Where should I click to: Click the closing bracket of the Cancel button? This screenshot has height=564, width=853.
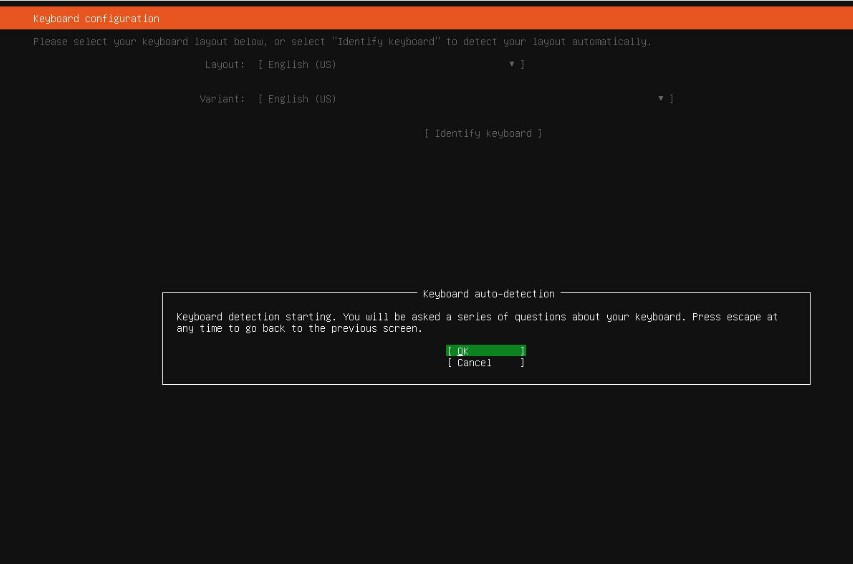click(x=523, y=363)
